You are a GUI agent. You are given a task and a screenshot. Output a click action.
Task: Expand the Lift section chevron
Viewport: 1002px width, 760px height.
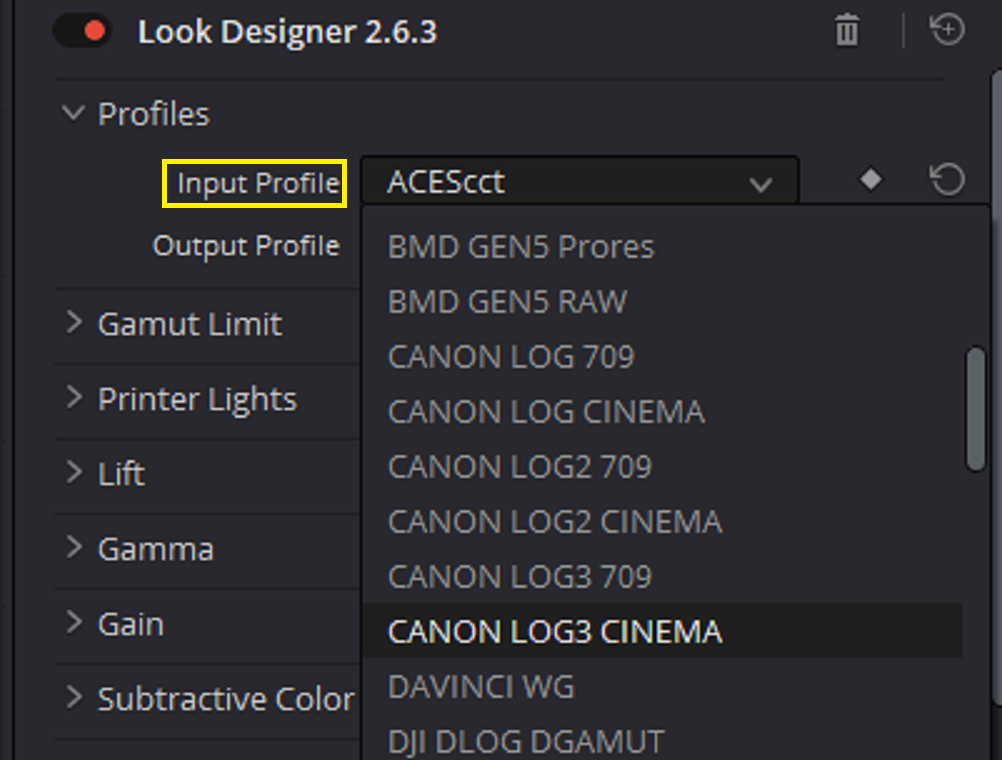[74, 472]
